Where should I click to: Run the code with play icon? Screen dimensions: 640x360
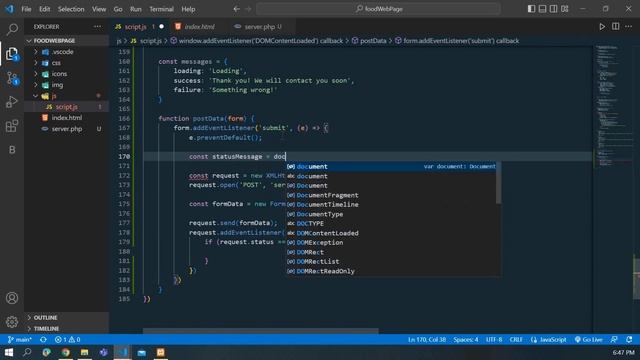point(602,27)
